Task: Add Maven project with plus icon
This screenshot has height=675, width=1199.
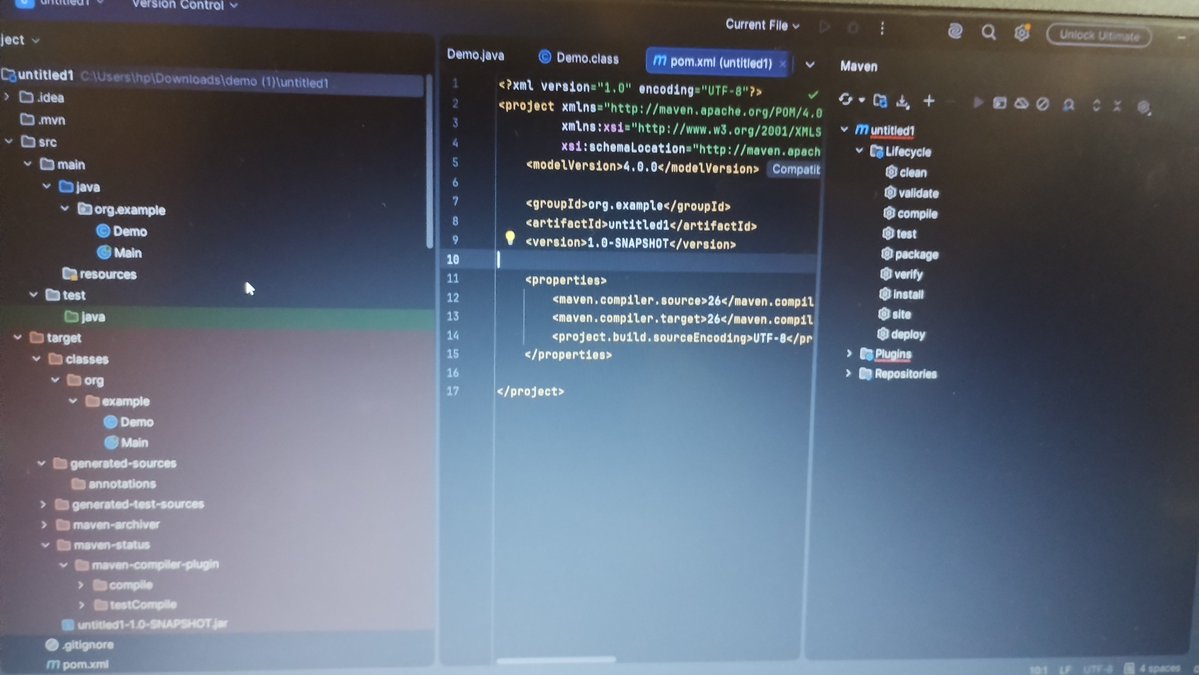Action: click(x=929, y=101)
